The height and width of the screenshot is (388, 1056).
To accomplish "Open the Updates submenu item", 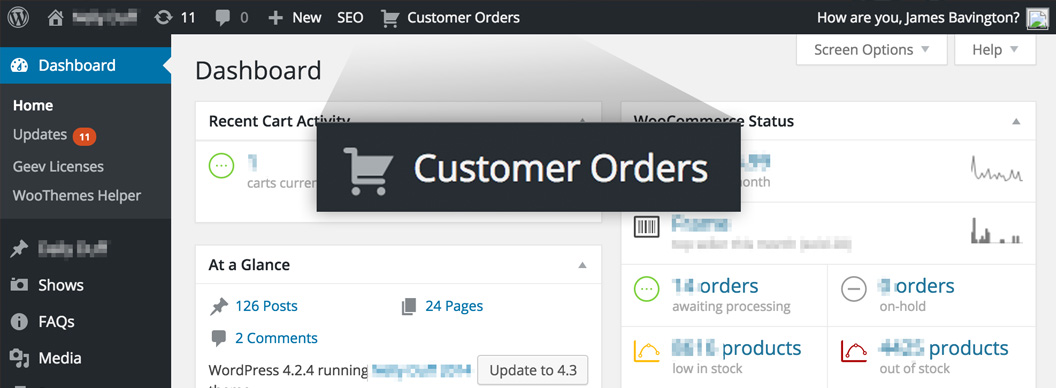I will (40, 135).
